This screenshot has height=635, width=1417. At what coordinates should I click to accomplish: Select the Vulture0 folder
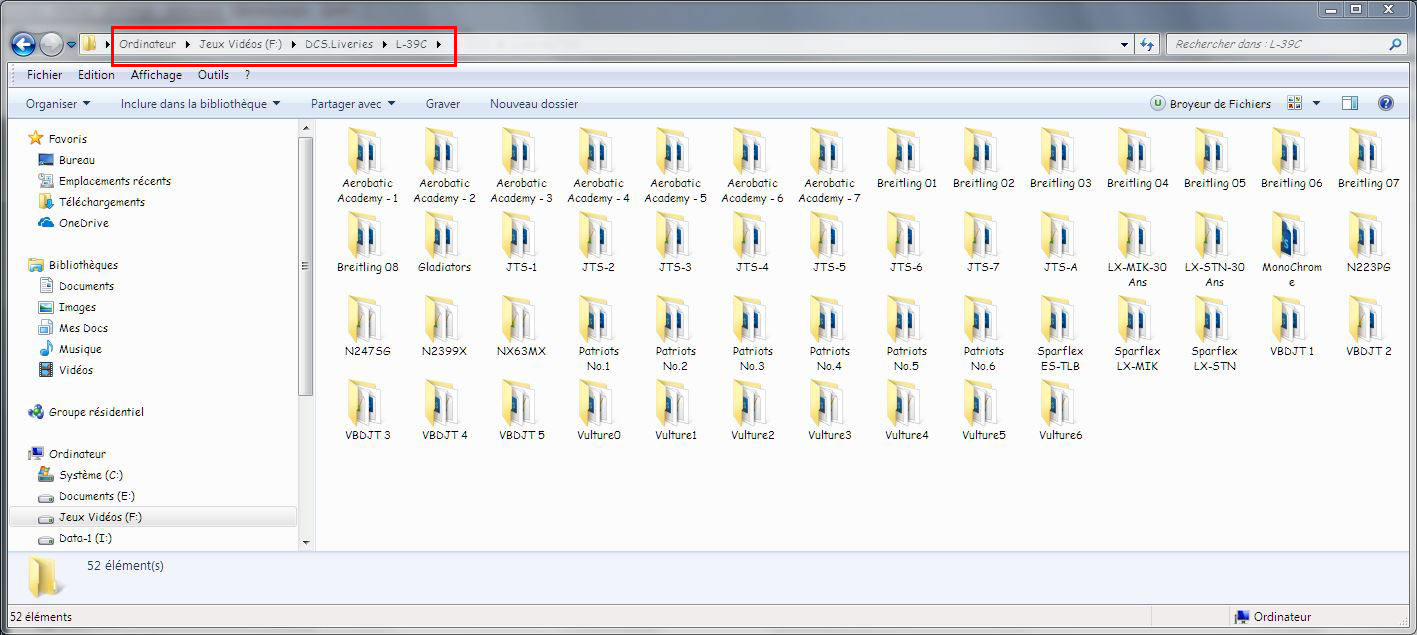[x=598, y=410]
